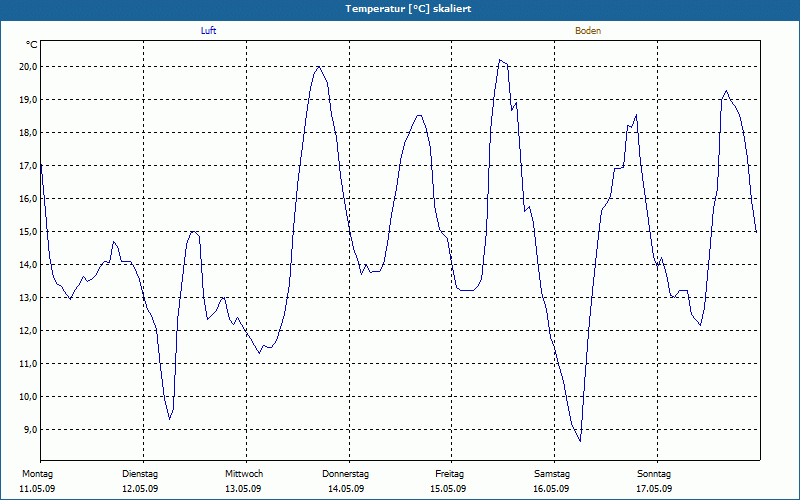Image resolution: width=800 pixels, height=500 pixels.
Task: Click the Montag day label
Action: pyautogui.click(x=37, y=474)
